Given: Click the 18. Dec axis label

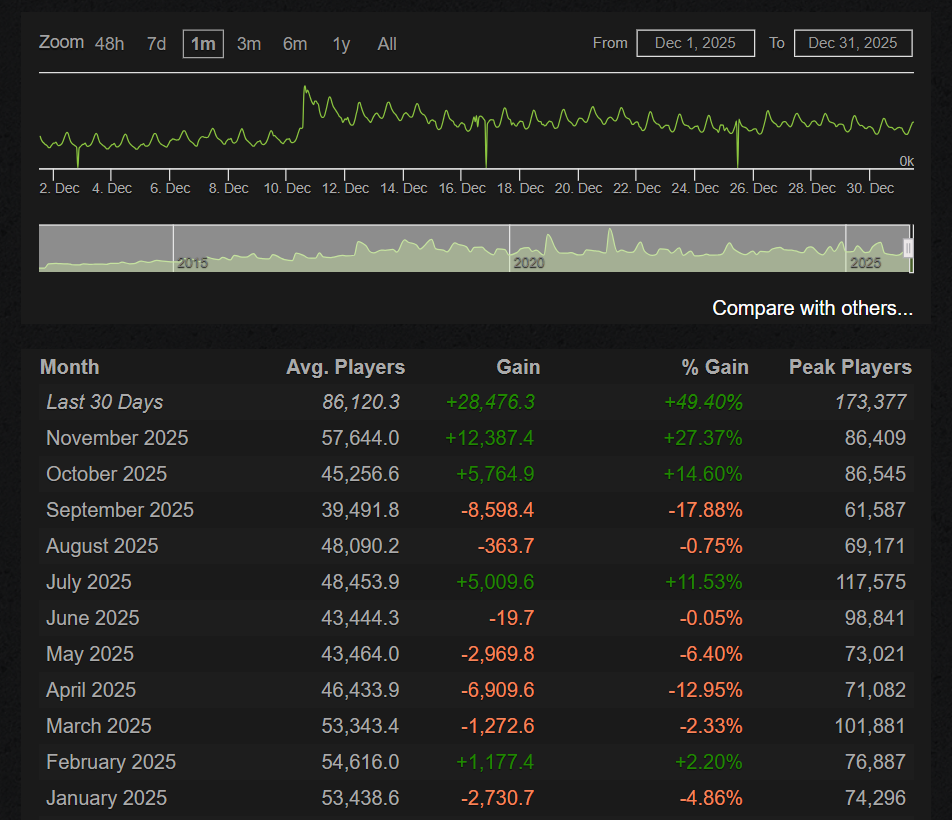Looking at the screenshot, I should coord(520,189).
